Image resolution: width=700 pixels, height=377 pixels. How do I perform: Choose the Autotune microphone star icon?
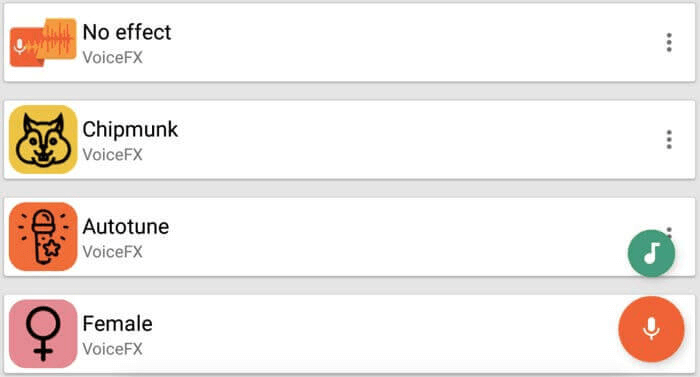[43, 236]
